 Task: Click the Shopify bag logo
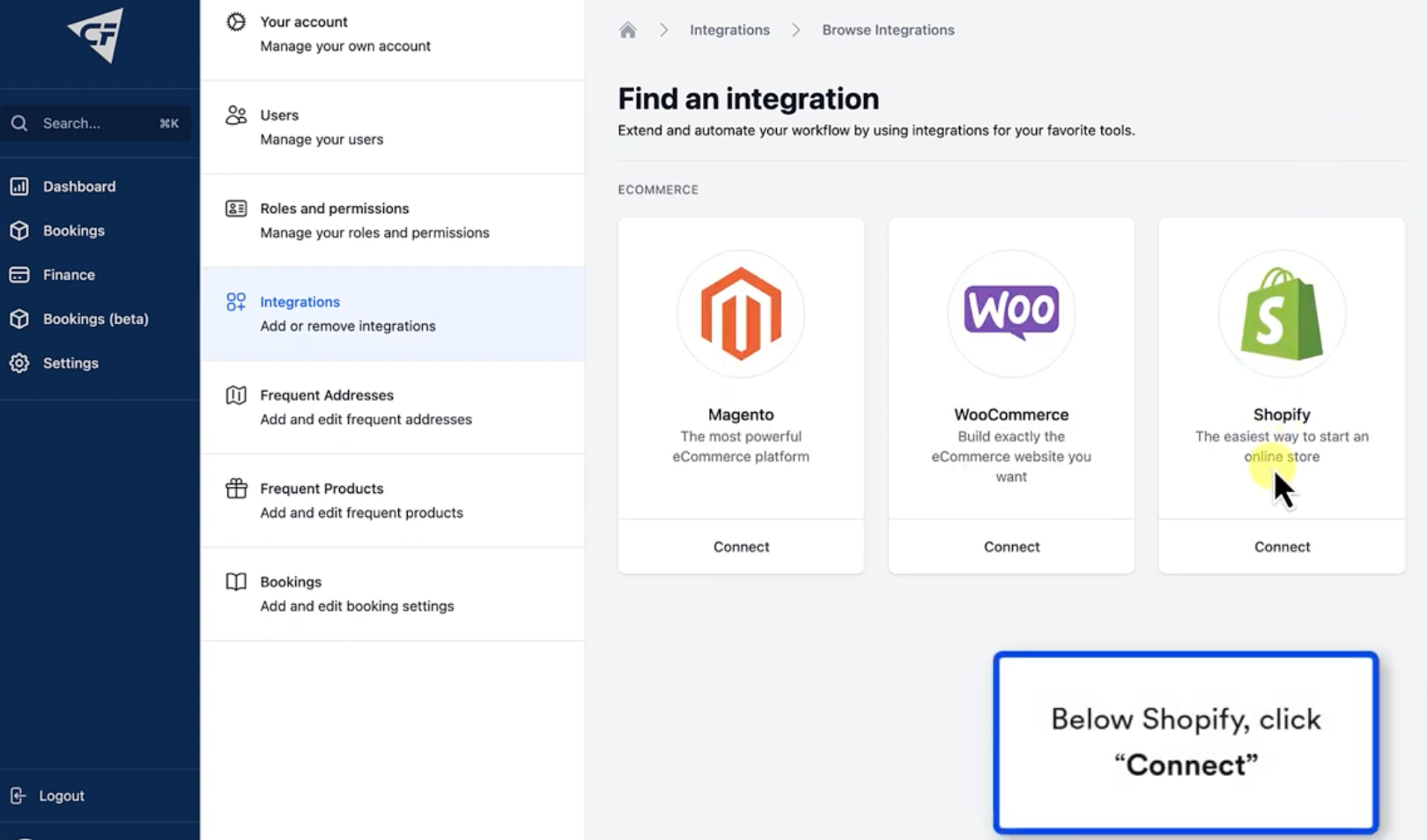(x=1282, y=313)
